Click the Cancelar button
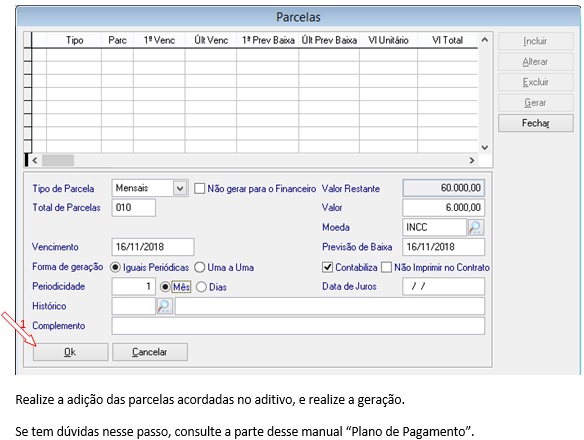 pyautogui.click(x=150, y=352)
